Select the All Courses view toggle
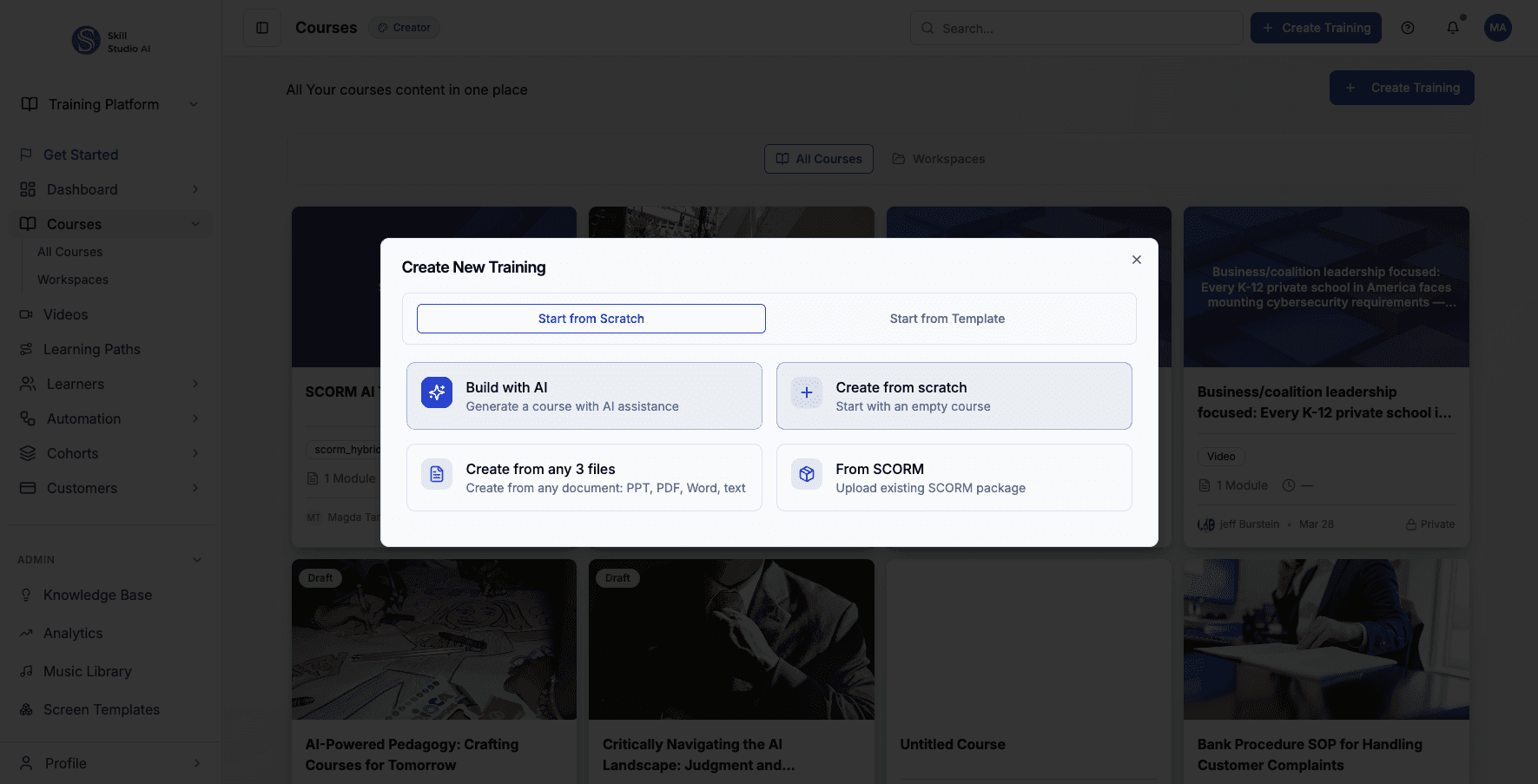 (818, 159)
